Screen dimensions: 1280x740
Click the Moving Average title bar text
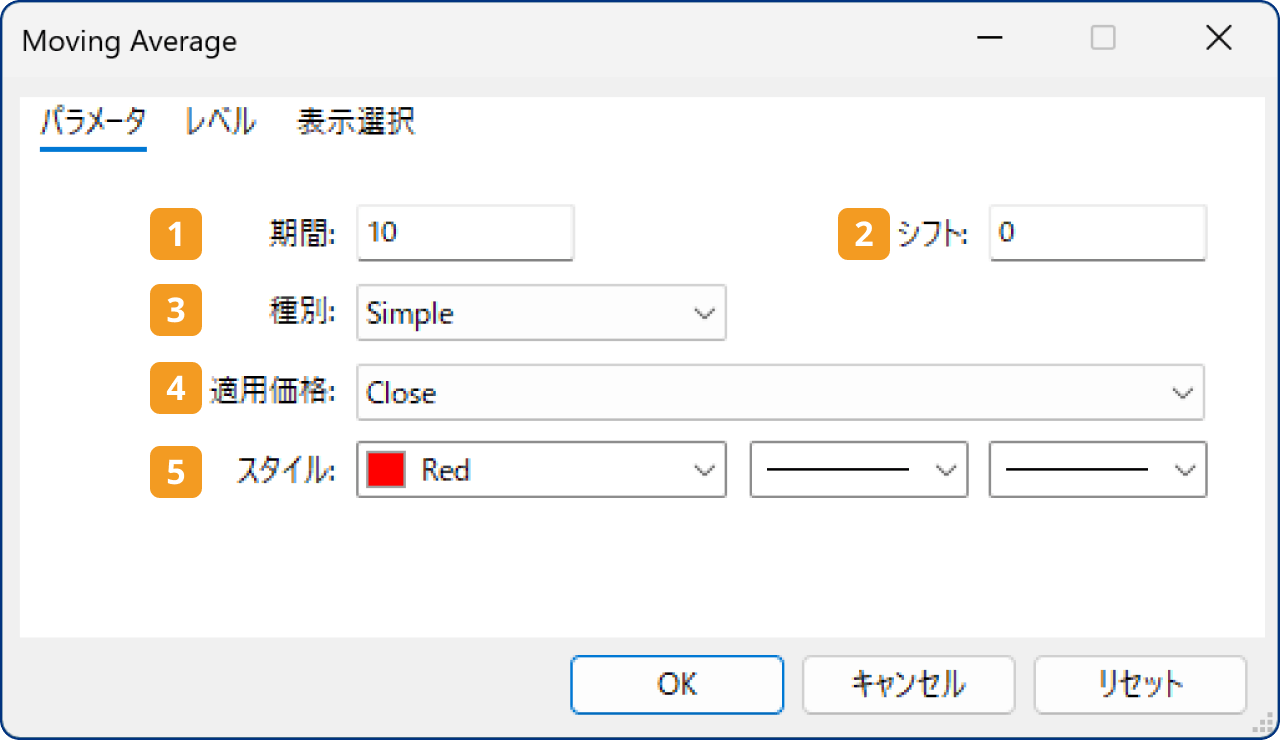pyautogui.click(x=129, y=41)
